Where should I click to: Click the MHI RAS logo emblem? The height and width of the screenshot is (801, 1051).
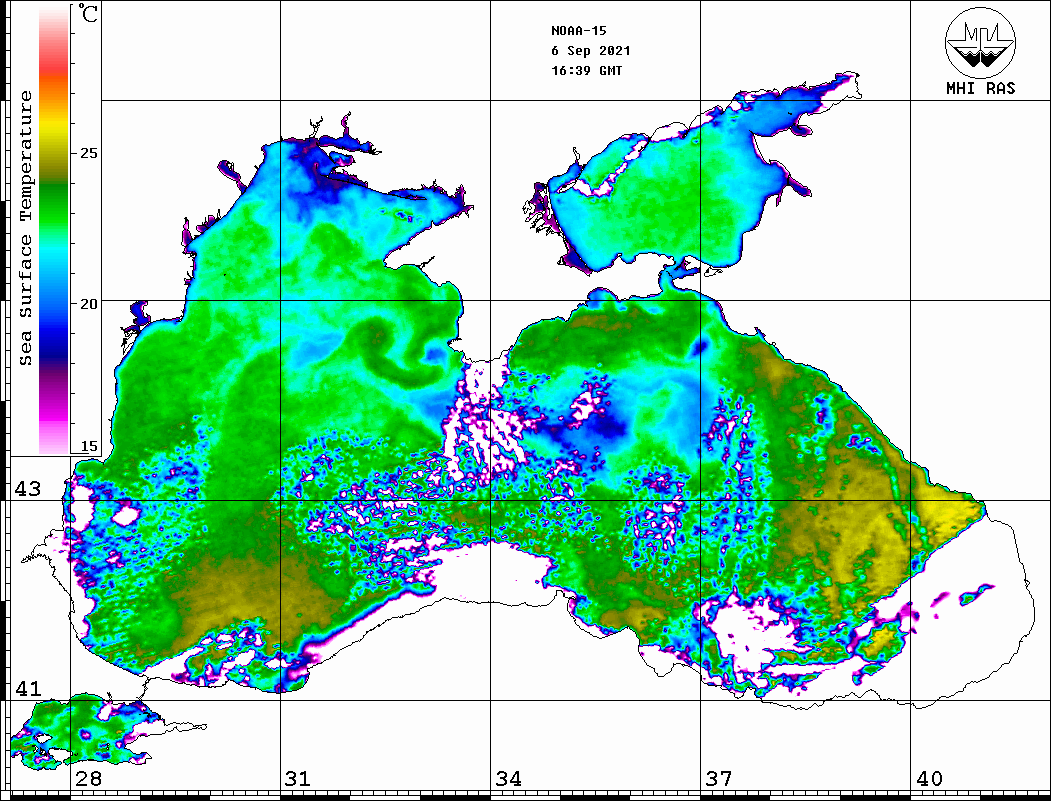[980, 43]
